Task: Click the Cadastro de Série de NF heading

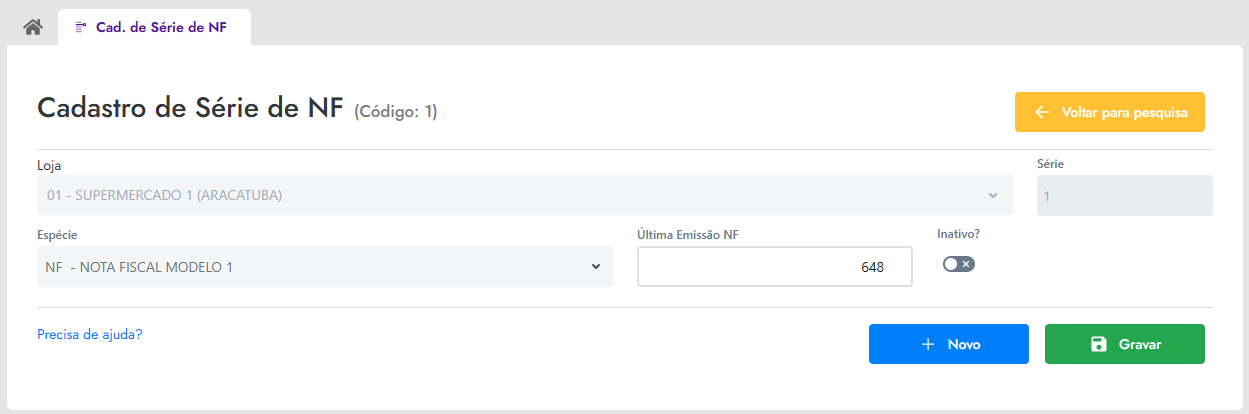Action: coord(190,108)
